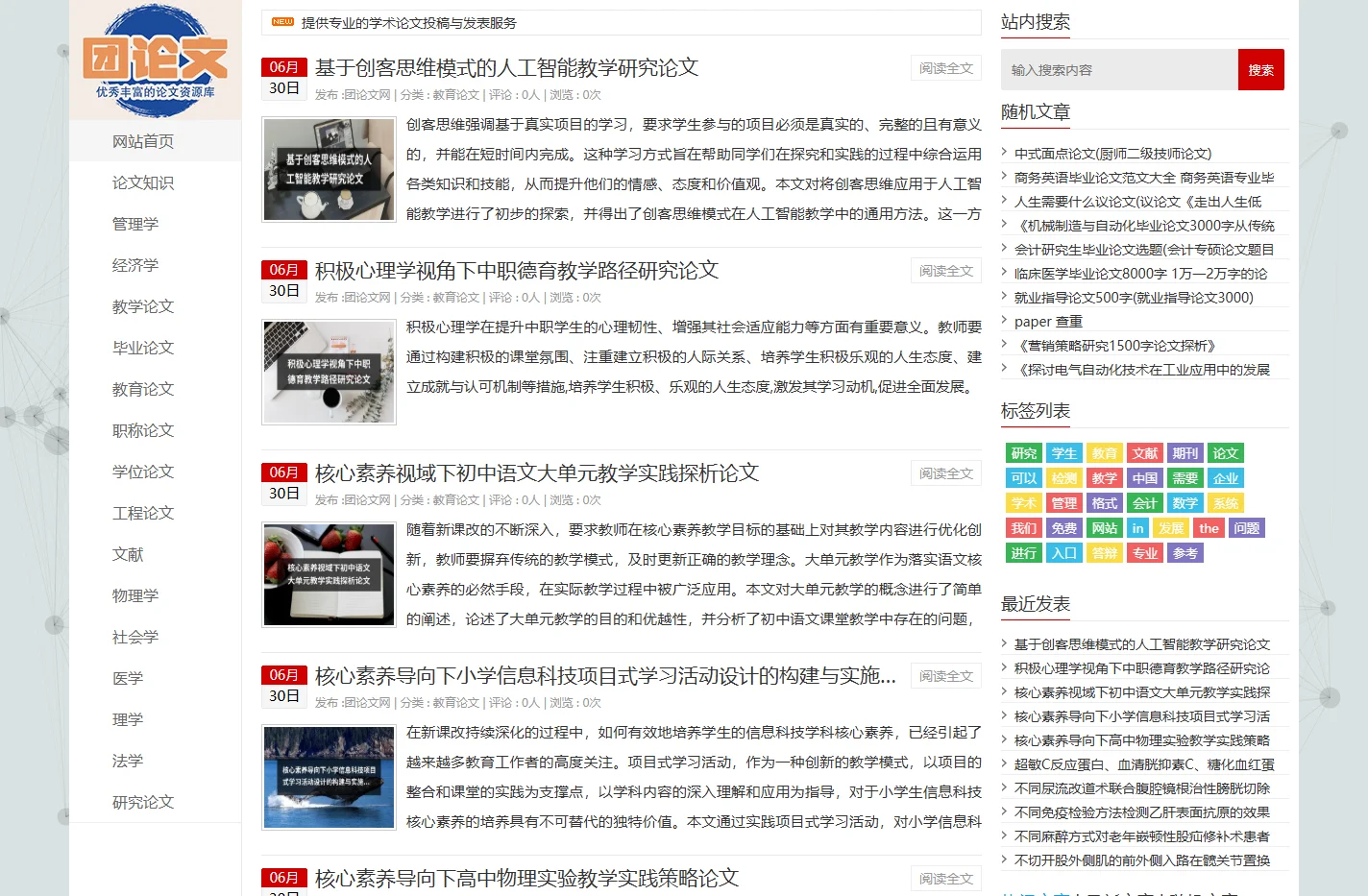The width and height of the screenshot is (1368, 896).
Task: Open strawberry thumbnail of 初中语文 article
Action: [330, 575]
